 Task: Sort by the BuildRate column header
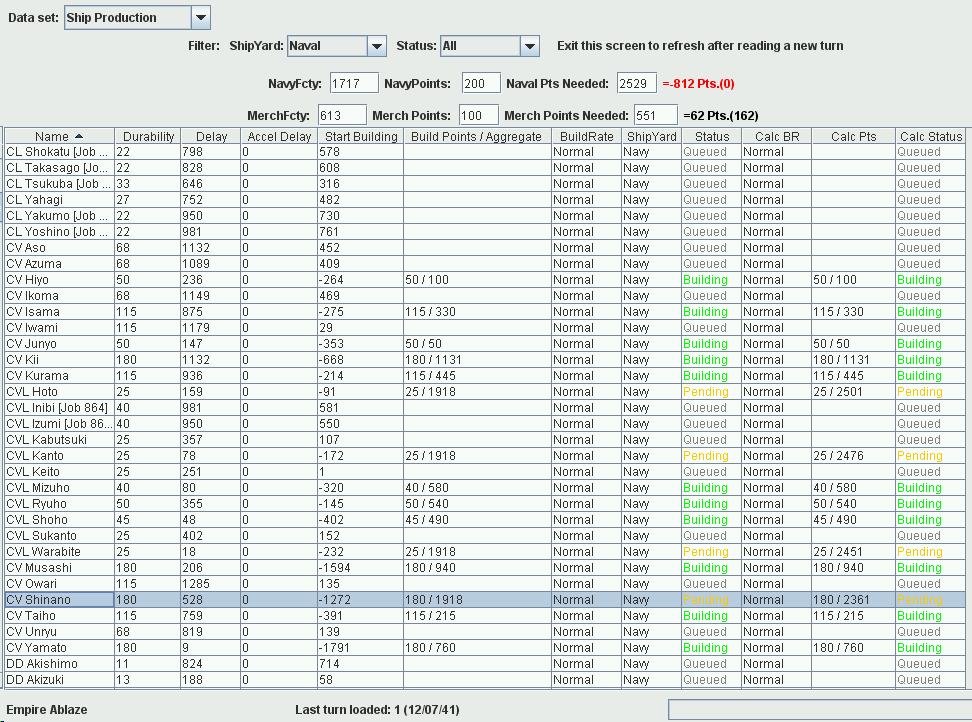click(x=586, y=136)
